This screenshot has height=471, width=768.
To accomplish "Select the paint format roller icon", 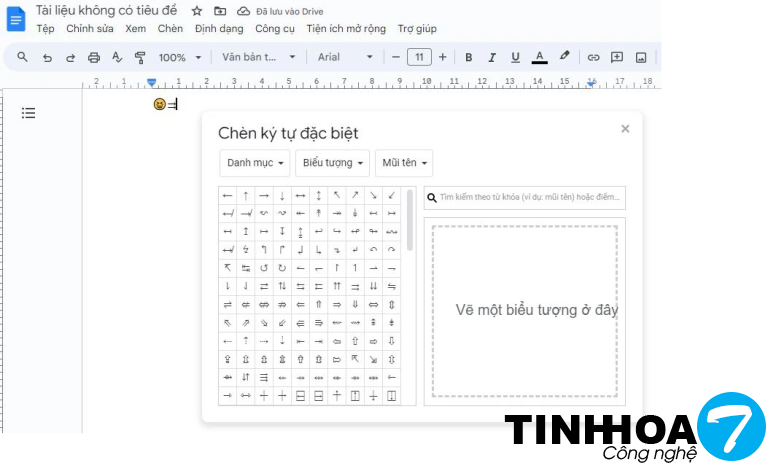I will point(140,58).
